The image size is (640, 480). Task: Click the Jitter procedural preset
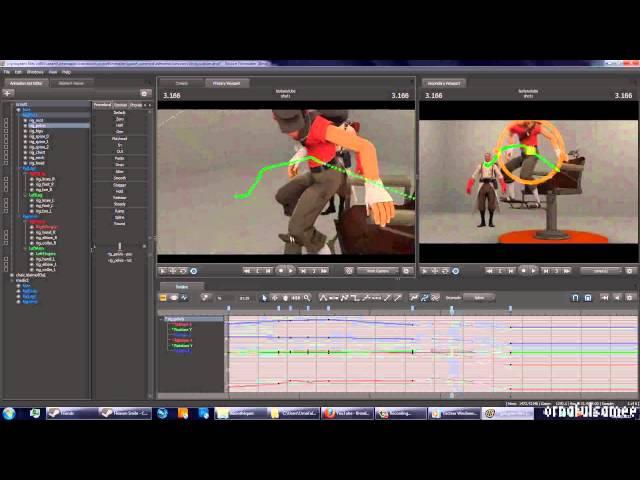tap(120, 172)
